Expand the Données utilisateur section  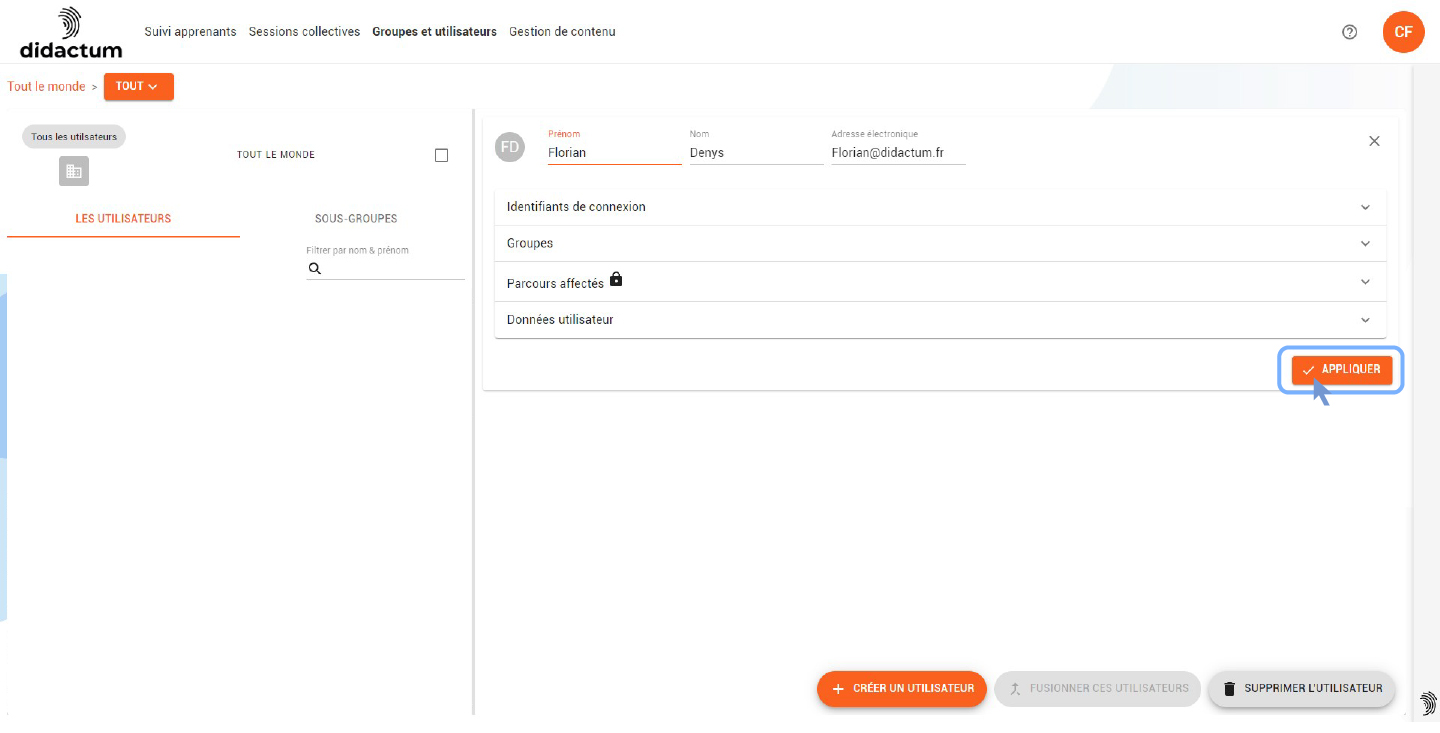pos(940,320)
